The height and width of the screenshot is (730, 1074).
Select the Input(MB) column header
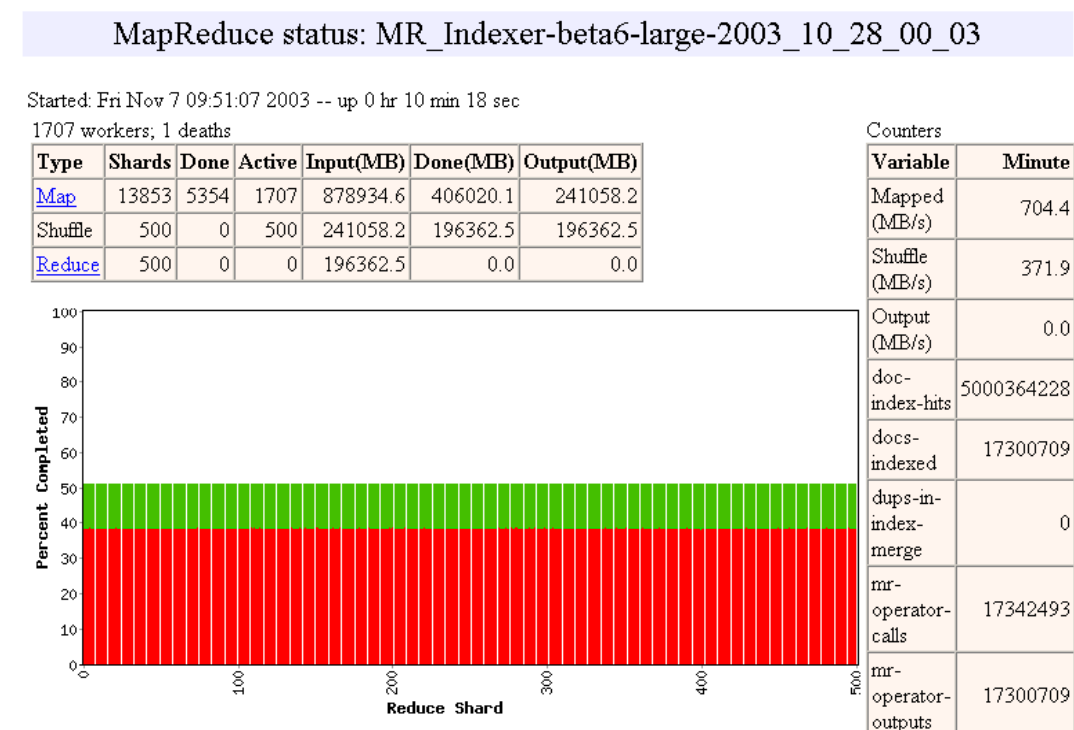[x=355, y=162]
